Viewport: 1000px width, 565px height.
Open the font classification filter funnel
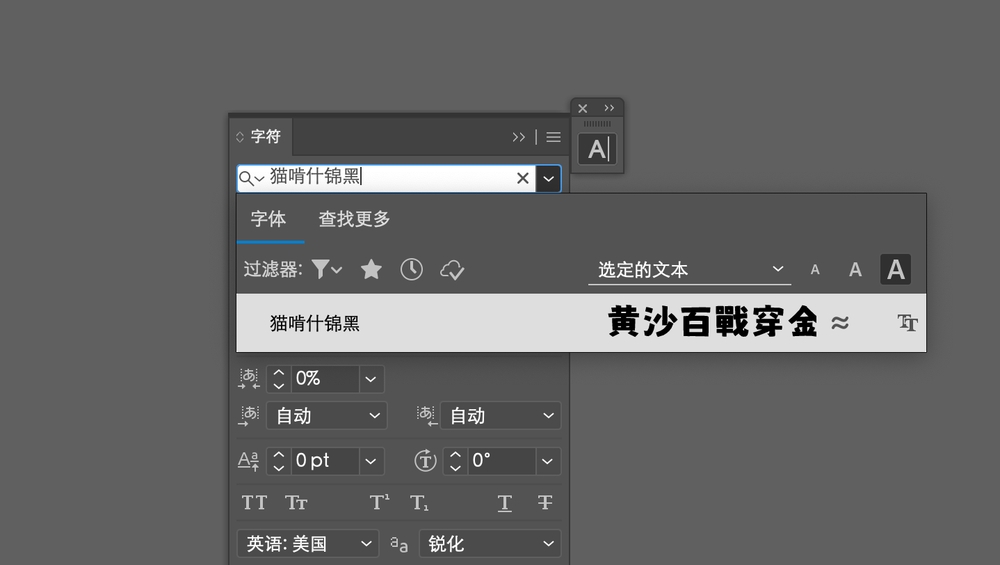[327, 269]
